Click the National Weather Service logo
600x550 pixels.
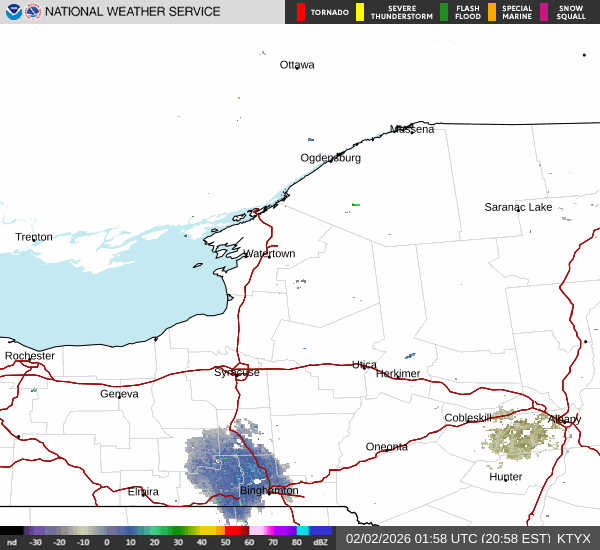click(x=33, y=12)
